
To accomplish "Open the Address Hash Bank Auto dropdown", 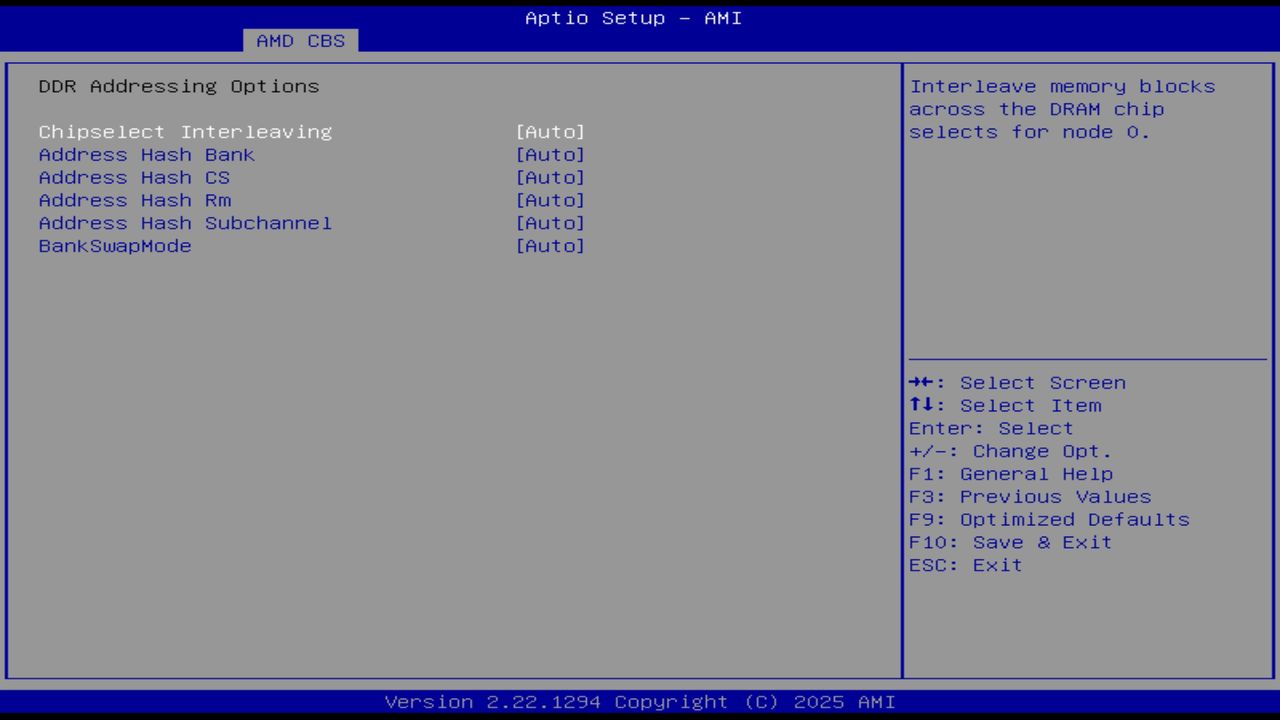I will (x=550, y=154).
